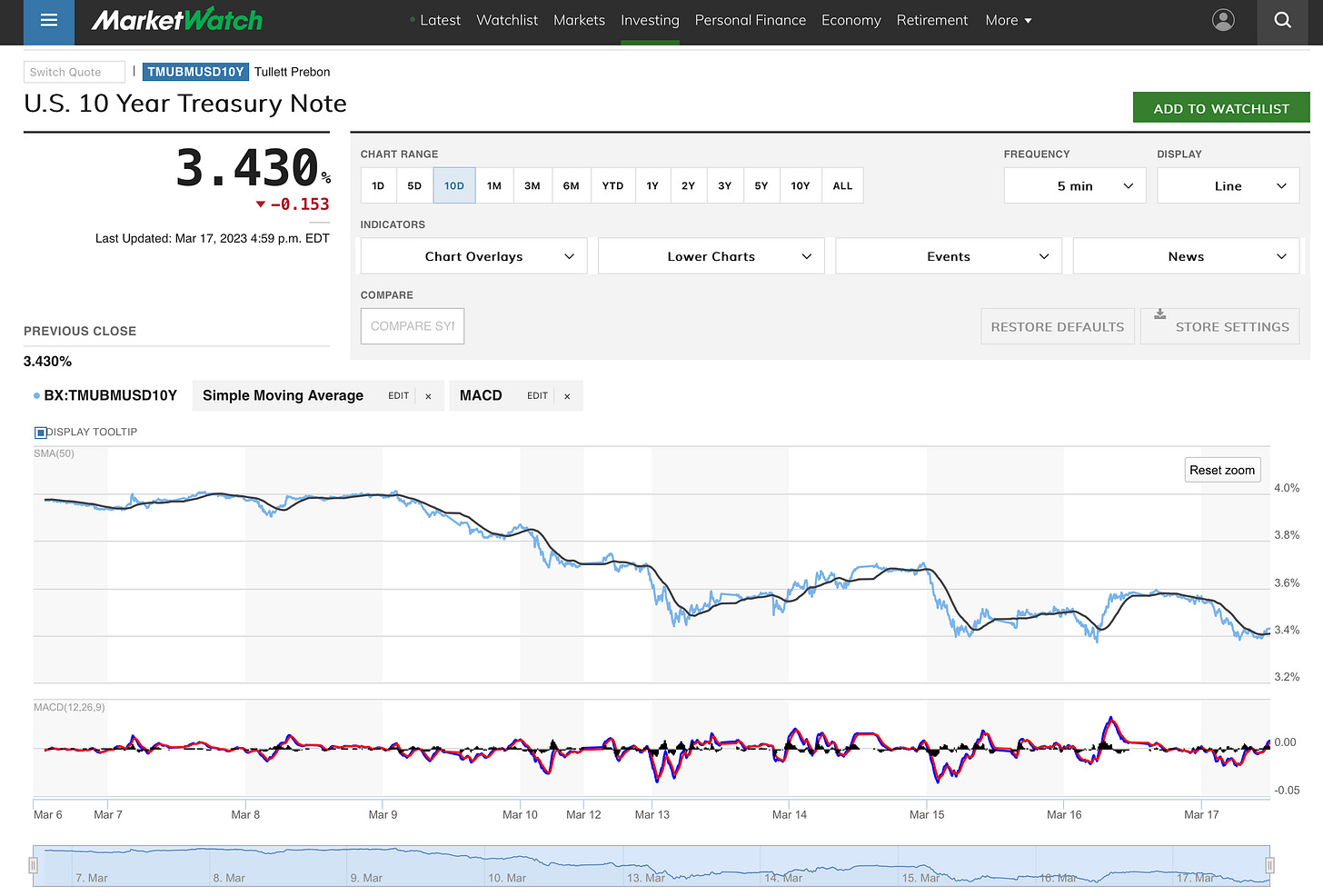
Task: Click the TMUBMUSD10Y ticker badge
Action: tap(195, 72)
